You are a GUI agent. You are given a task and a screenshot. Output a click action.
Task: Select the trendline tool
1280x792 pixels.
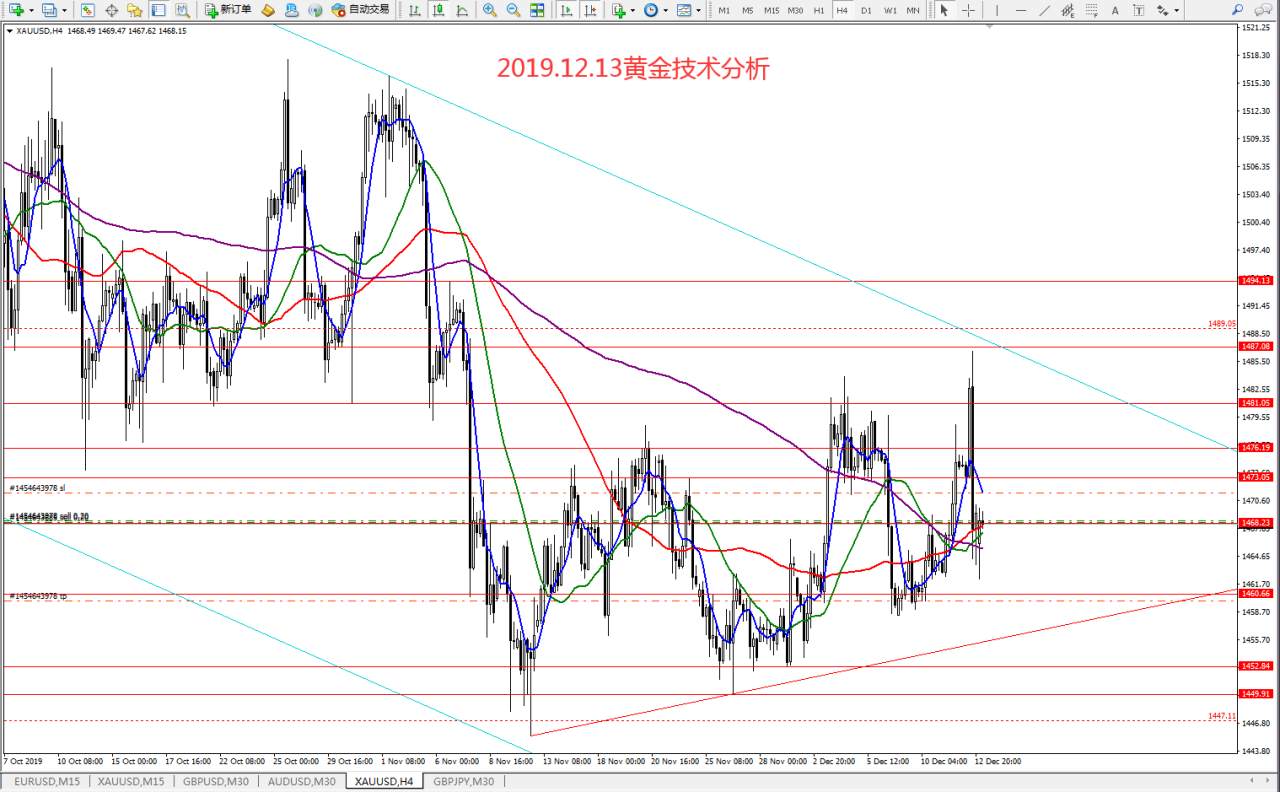[x=1045, y=10]
